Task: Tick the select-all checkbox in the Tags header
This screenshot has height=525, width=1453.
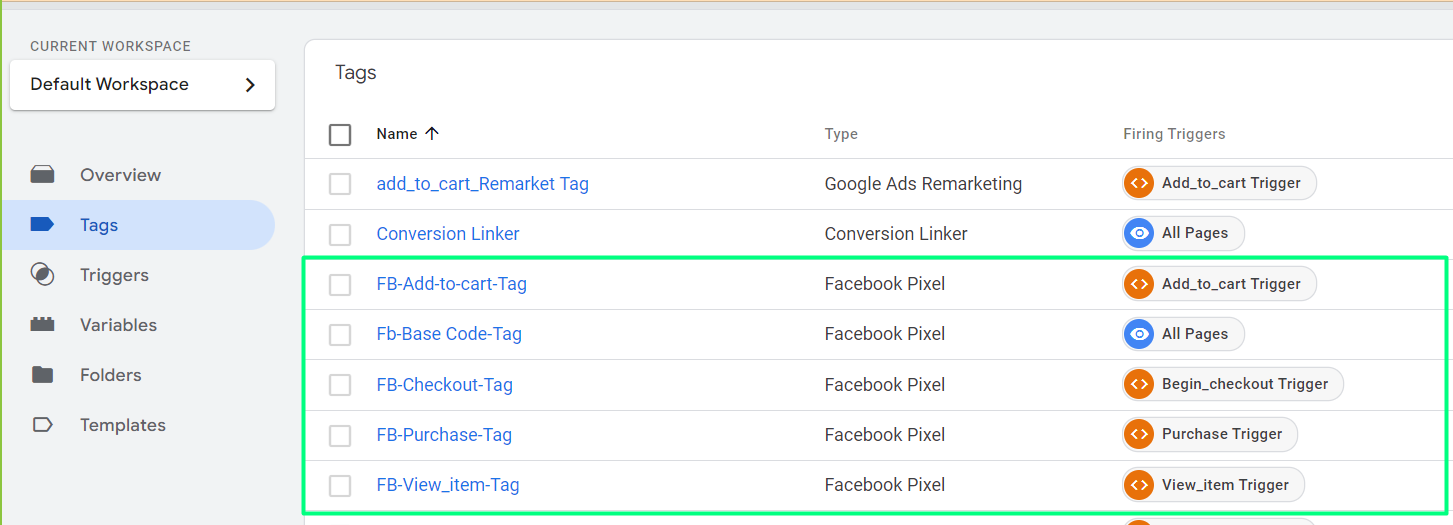Action: (x=340, y=134)
